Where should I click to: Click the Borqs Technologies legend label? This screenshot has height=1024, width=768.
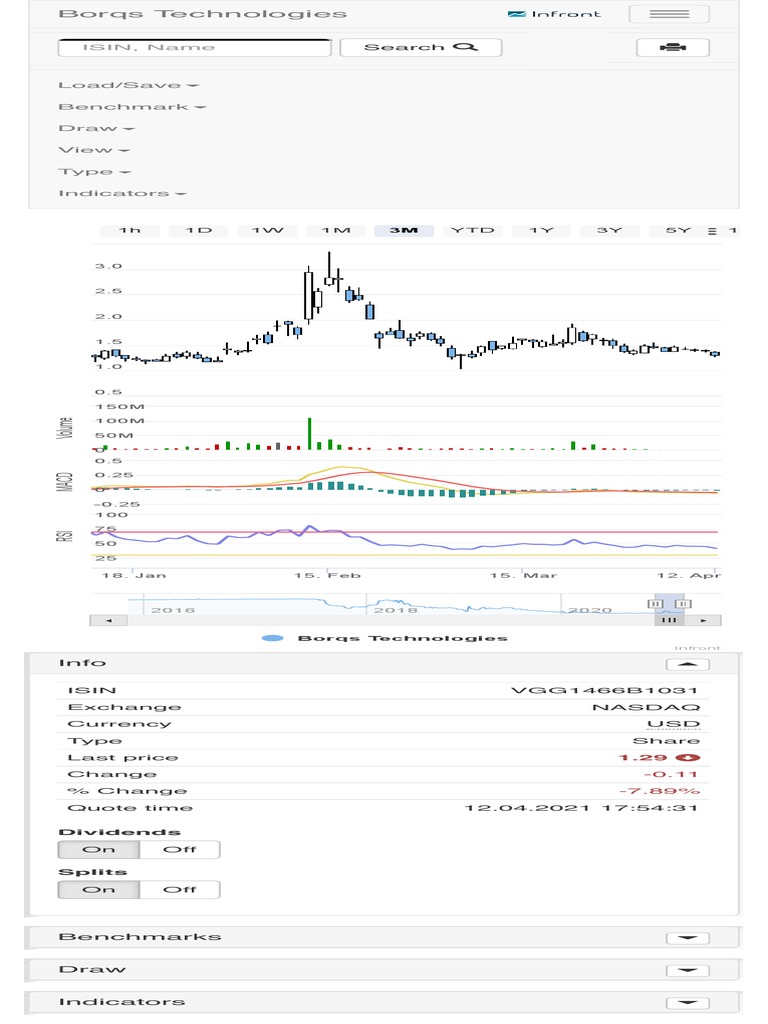coord(402,638)
